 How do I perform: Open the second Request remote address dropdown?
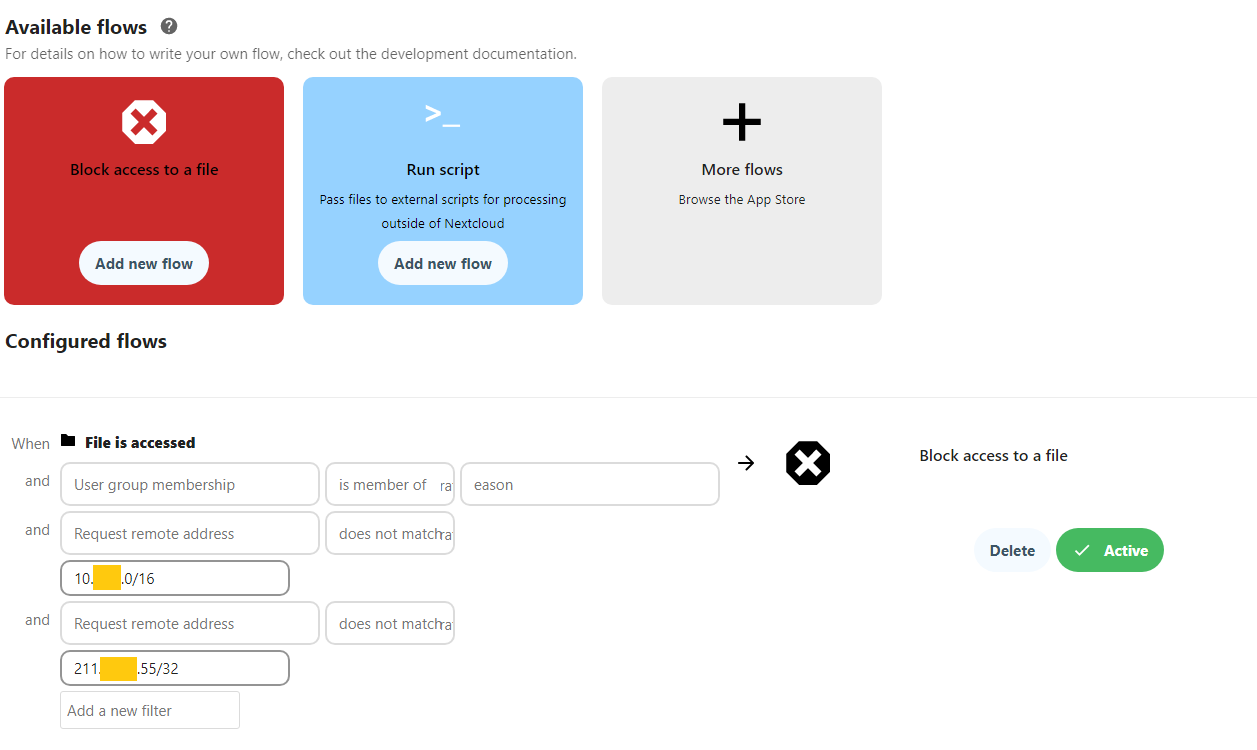pos(189,622)
